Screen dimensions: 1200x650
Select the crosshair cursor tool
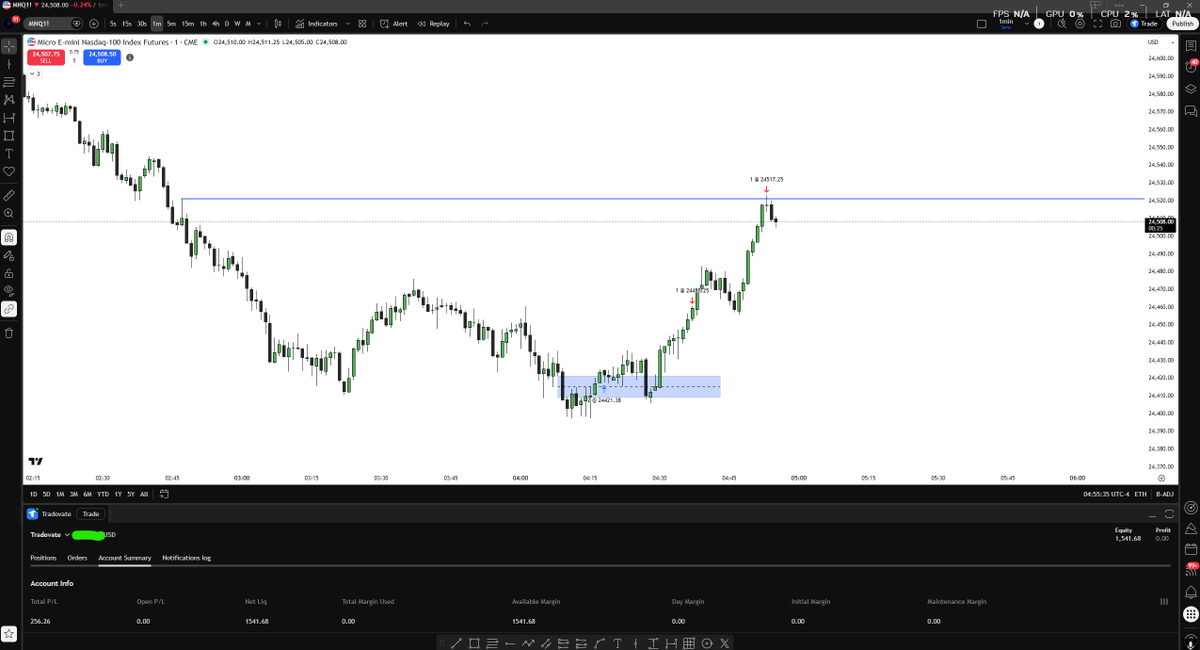[x=9, y=46]
